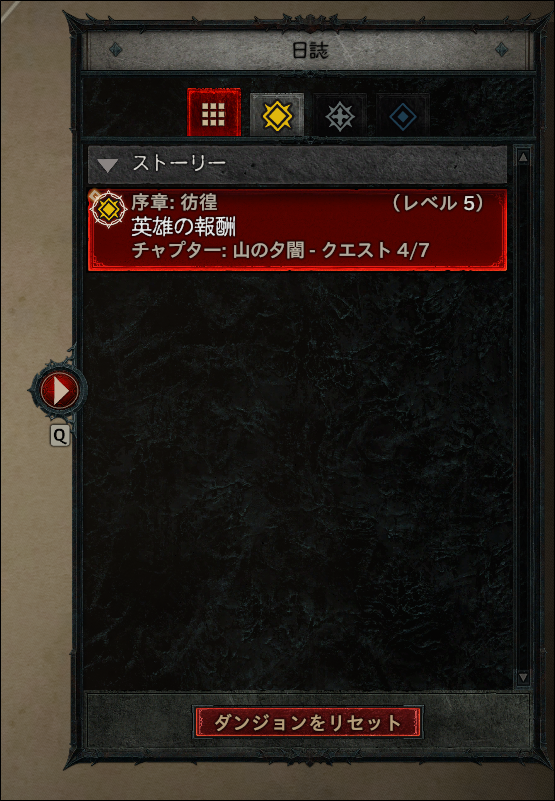This screenshot has width=555, height=801.
Task: Click the journal scrollbar track
Action: click(x=523, y=417)
